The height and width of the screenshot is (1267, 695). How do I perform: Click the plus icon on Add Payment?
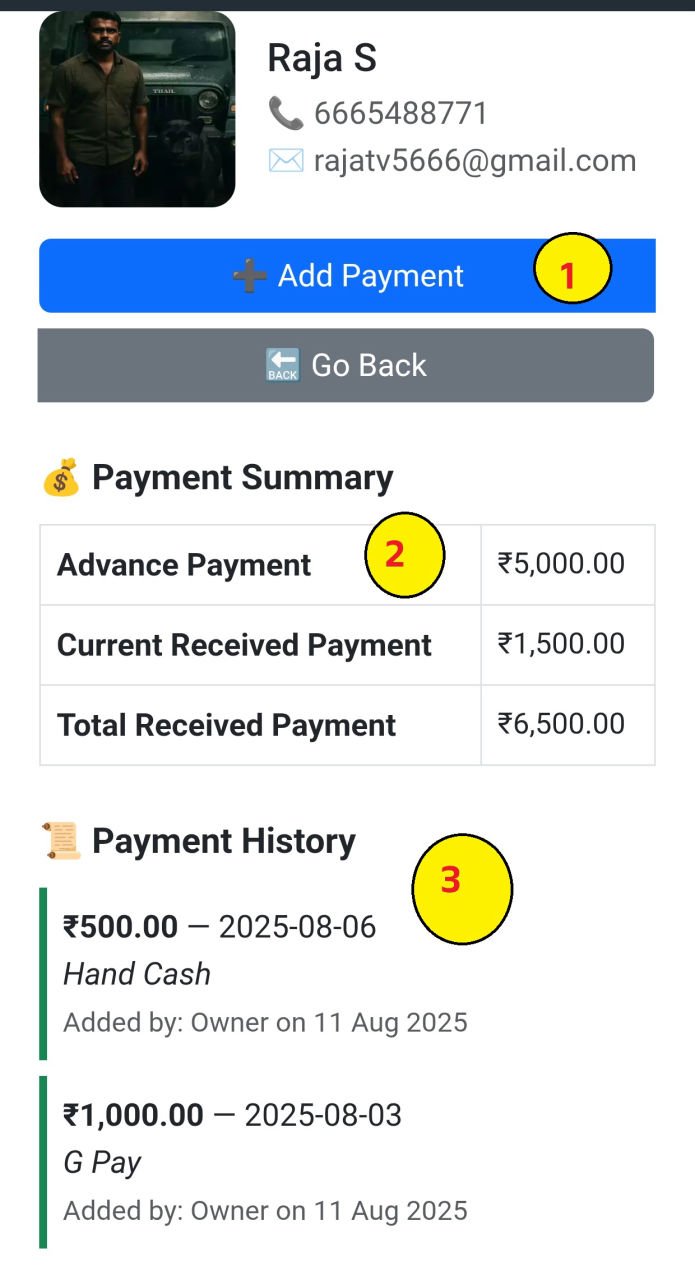249,276
